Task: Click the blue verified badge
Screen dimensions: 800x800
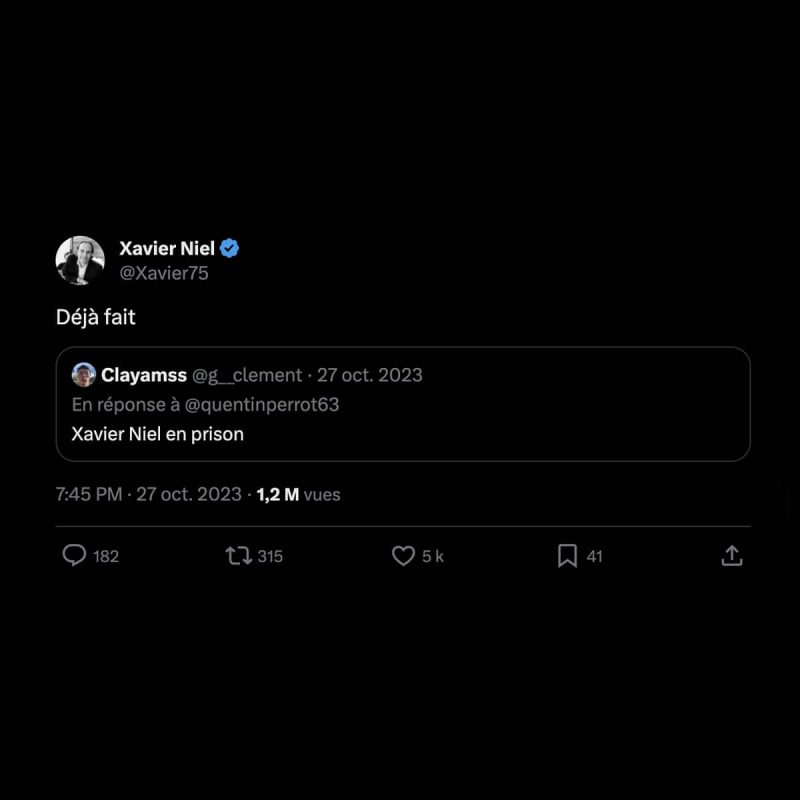Action: pos(229,249)
